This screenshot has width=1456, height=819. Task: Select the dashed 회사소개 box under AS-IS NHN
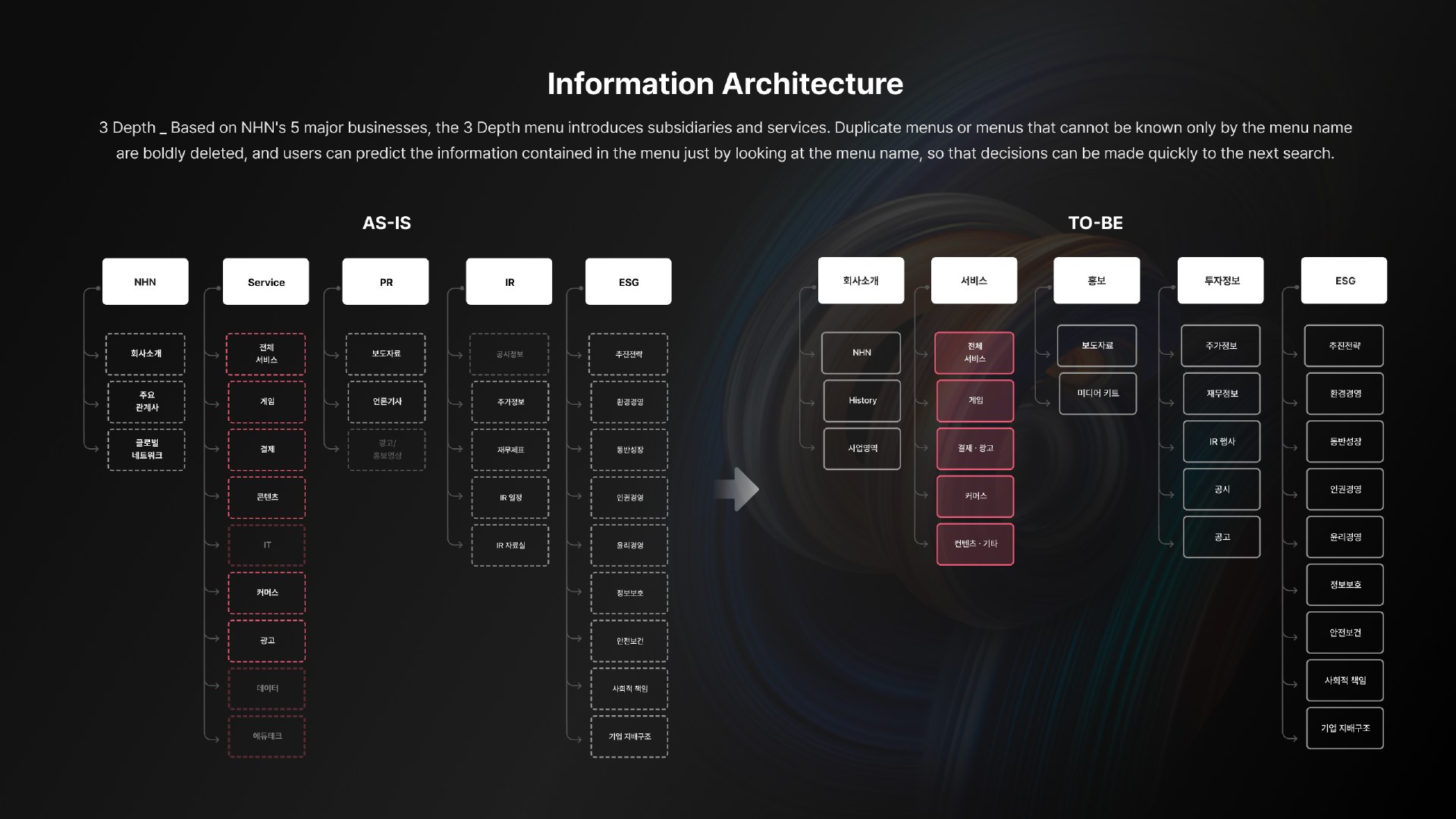[x=146, y=354]
